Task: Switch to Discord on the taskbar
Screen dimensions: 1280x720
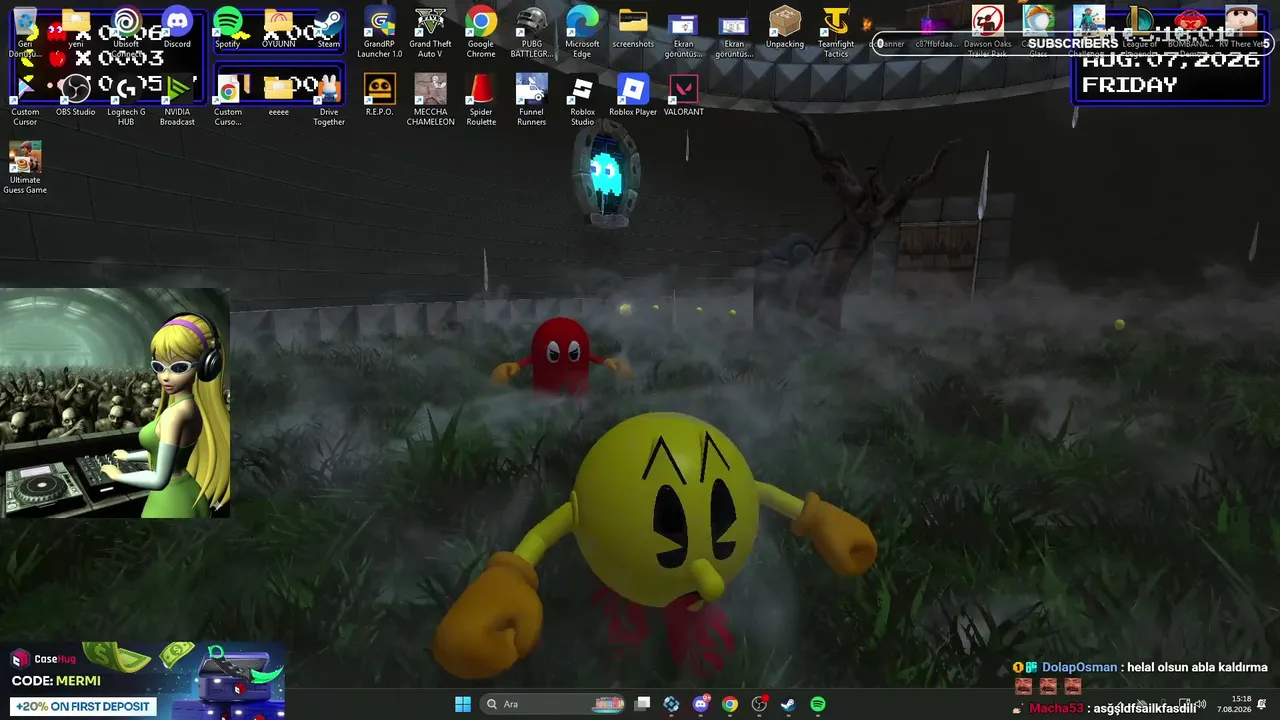Action: tap(701, 704)
